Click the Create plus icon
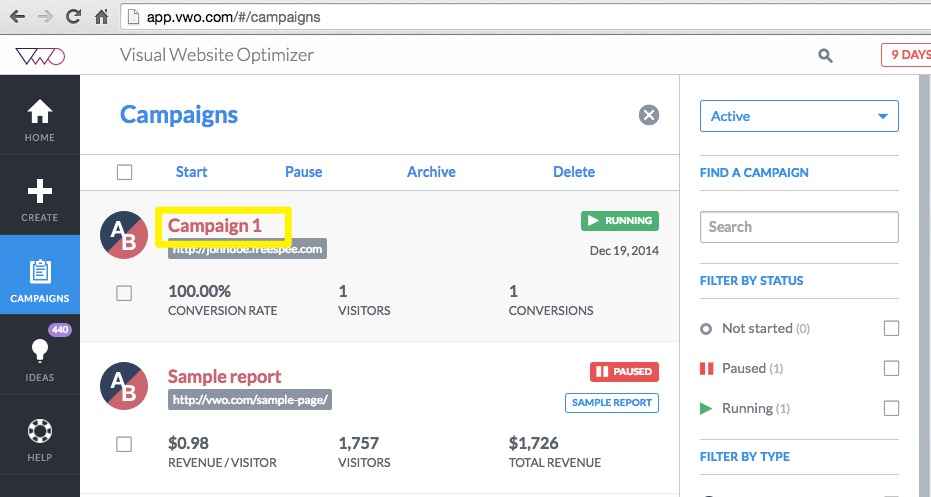 point(40,191)
